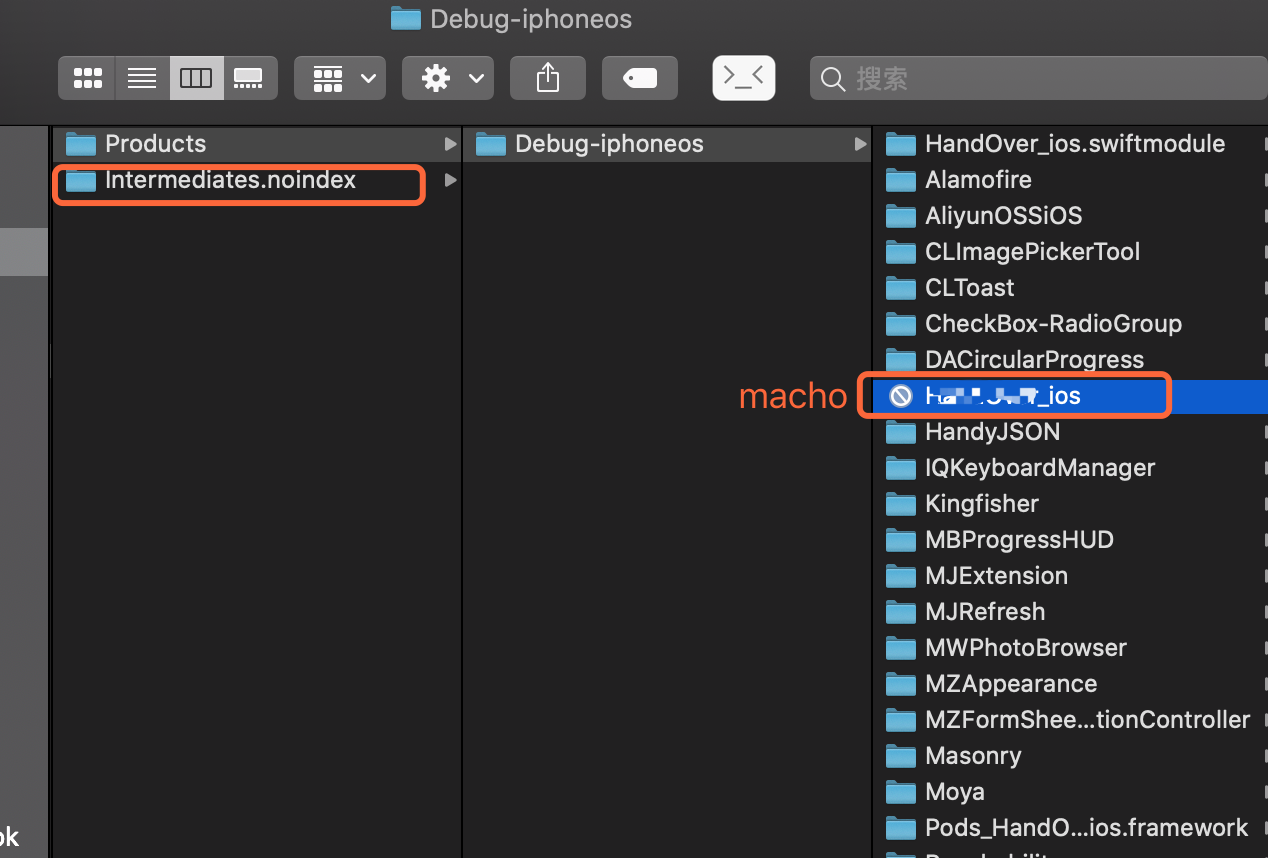Viewport: 1268px width, 858px height.
Task: Select the MZAppearance folder
Action: [x=1070, y=684]
